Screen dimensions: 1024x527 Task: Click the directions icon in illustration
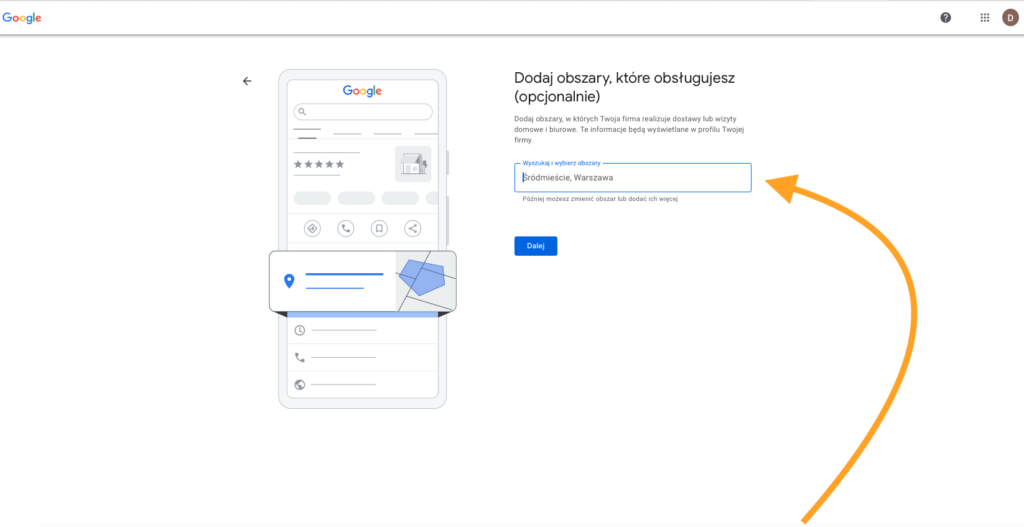point(312,228)
